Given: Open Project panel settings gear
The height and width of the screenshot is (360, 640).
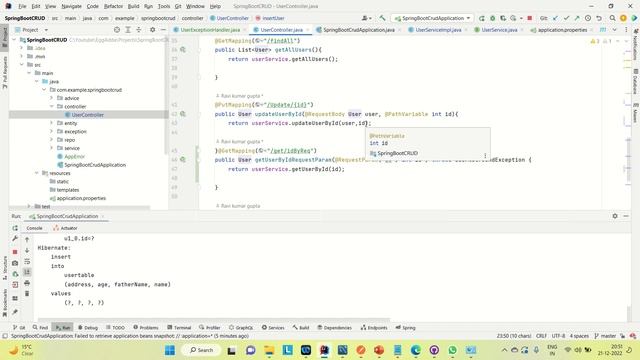Looking at the screenshot, I should coord(152,30).
